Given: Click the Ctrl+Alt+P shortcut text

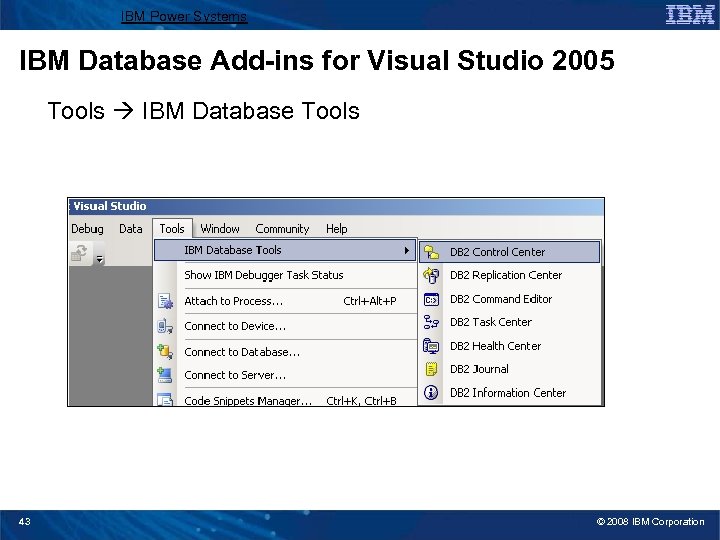Looking at the screenshot, I should [370, 301].
